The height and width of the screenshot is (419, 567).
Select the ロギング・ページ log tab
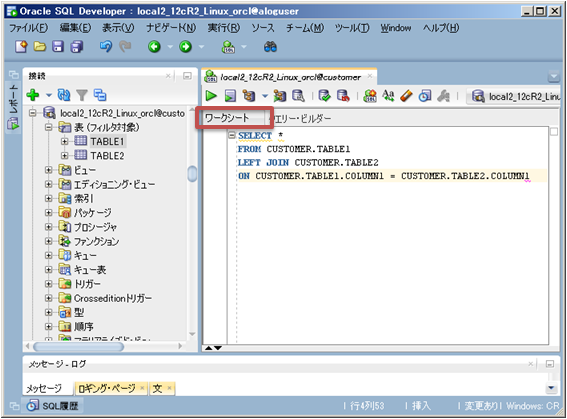point(107,388)
